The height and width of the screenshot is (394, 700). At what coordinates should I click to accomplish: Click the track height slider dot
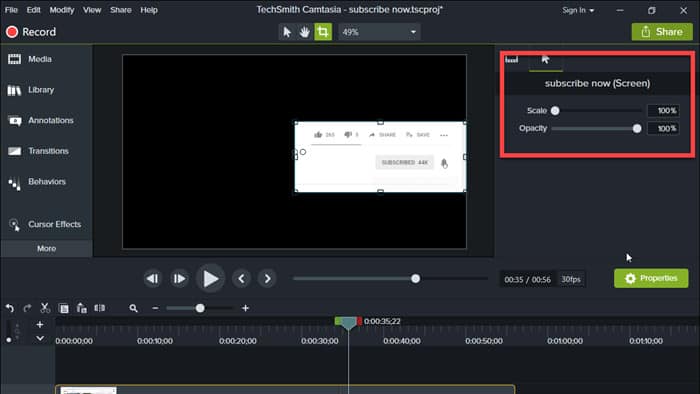[x=8, y=340]
